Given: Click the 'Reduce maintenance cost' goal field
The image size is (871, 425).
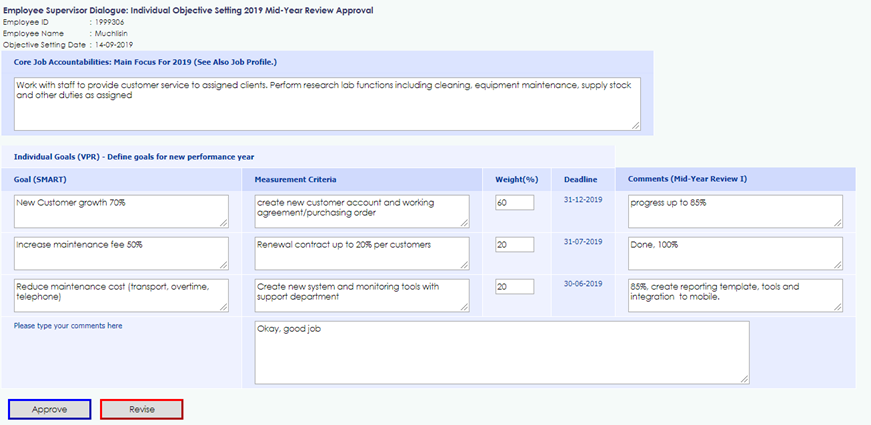Looking at the screenshot, I should tap(121, 295).
